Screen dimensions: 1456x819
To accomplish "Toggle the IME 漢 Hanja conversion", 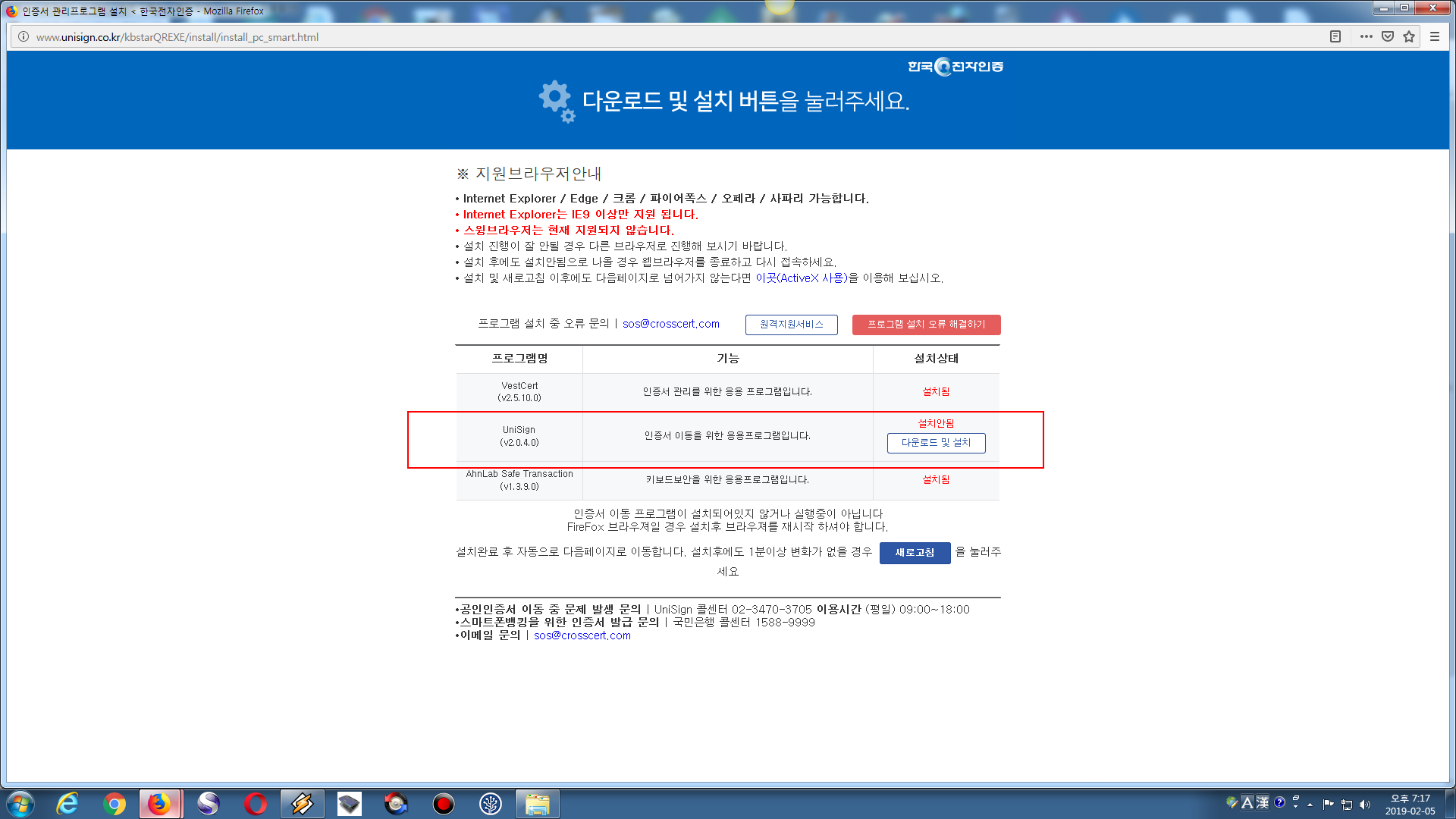I will pos(1263,802).
